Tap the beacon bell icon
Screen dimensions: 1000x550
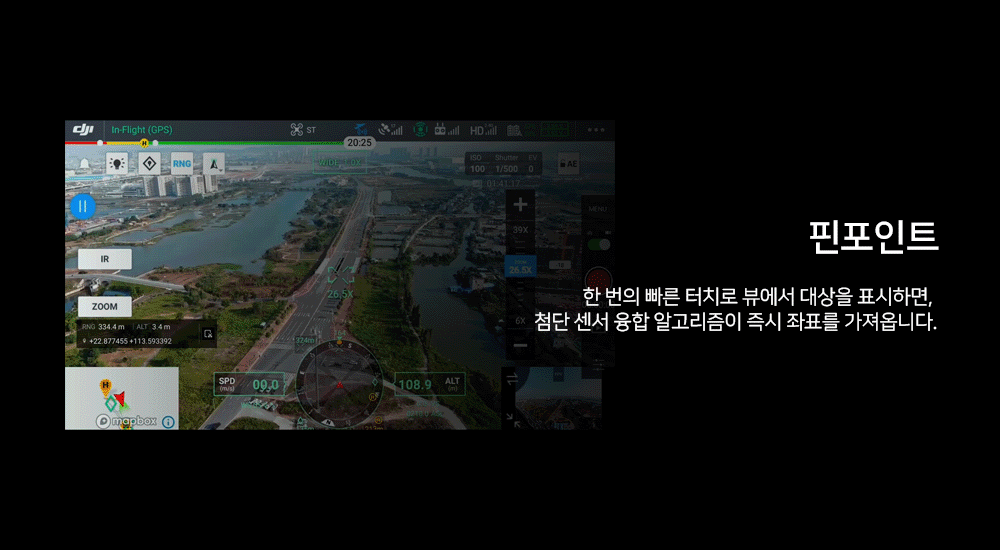84,165
